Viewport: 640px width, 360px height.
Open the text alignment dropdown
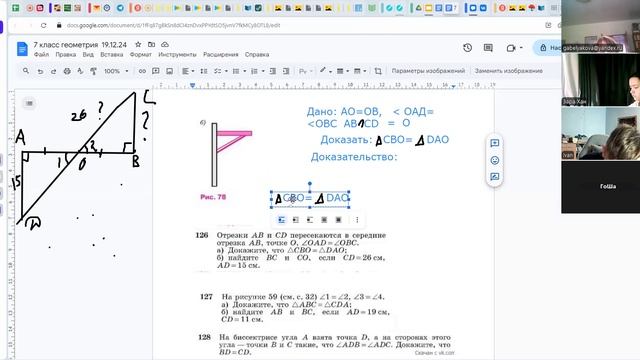[188, 71]
